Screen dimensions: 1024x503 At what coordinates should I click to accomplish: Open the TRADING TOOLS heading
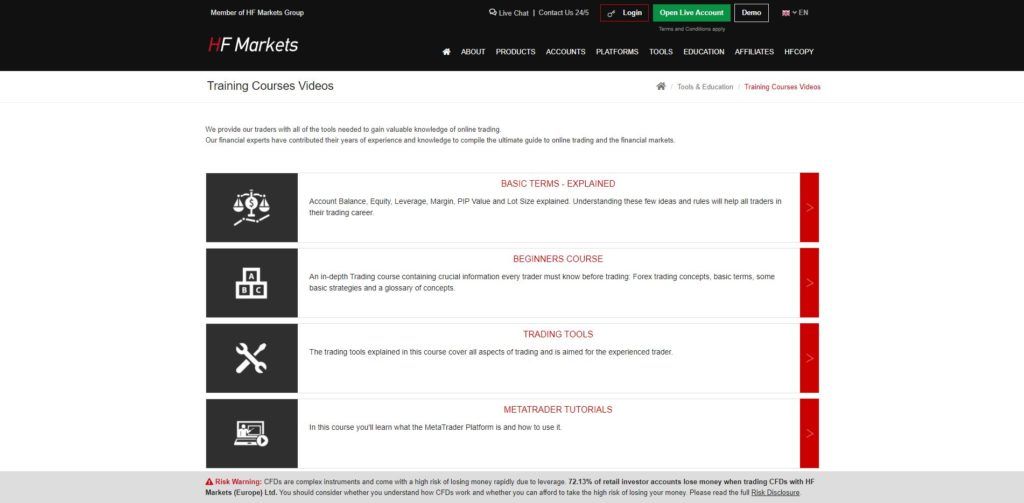click(x=558, y=334)
